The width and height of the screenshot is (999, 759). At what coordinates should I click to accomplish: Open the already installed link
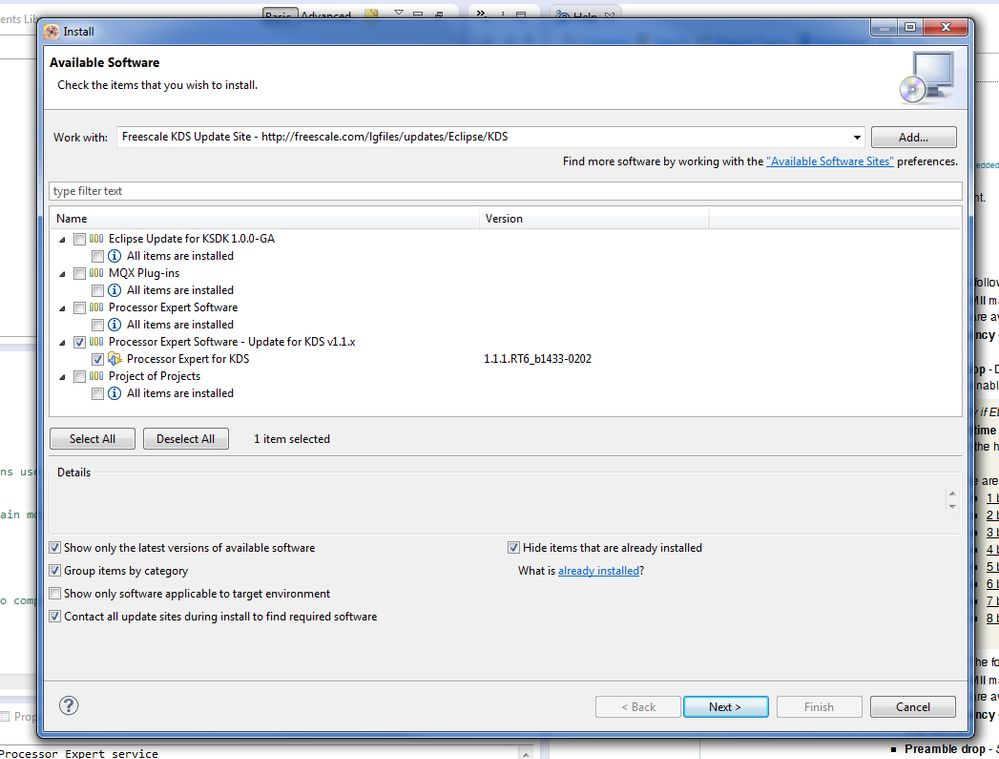click(598, 570)
